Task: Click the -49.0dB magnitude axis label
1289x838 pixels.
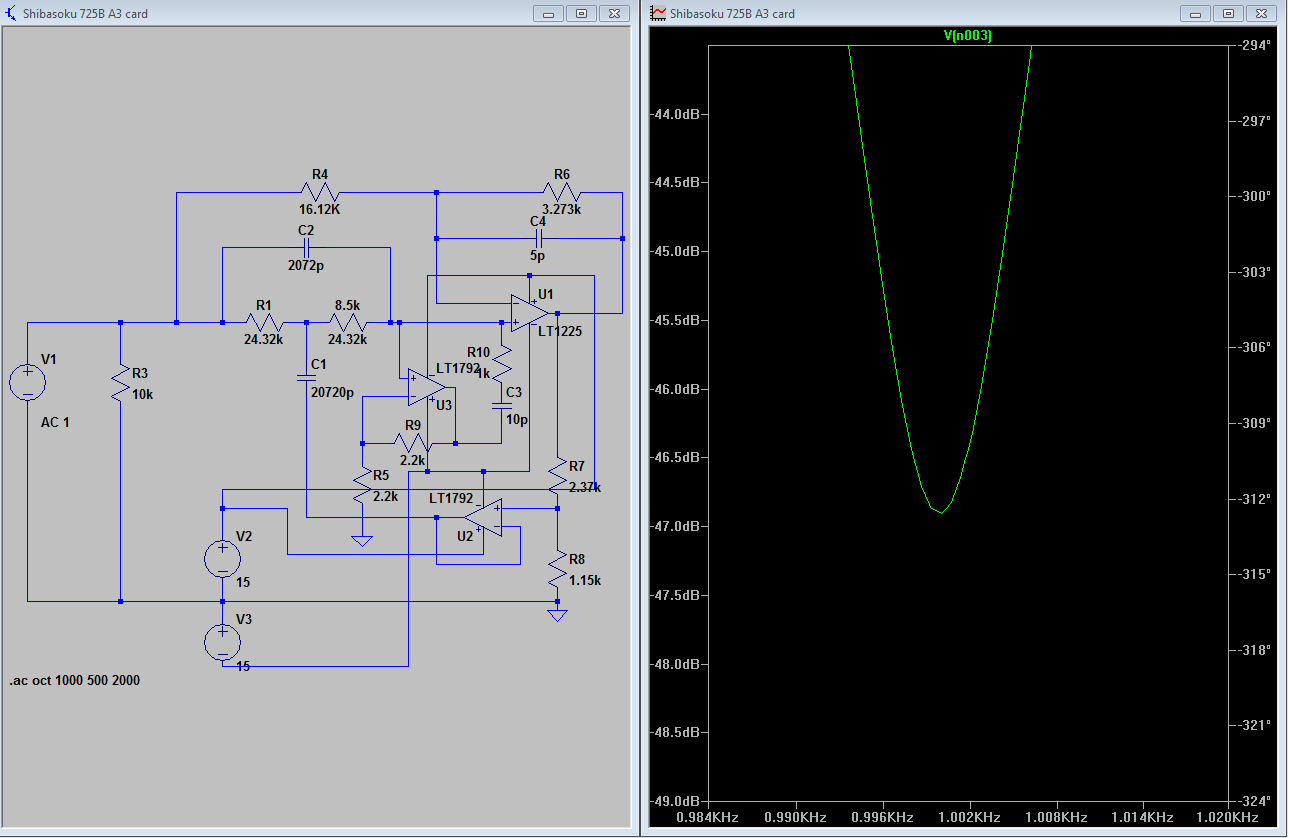Action: [x=675, y=801]
